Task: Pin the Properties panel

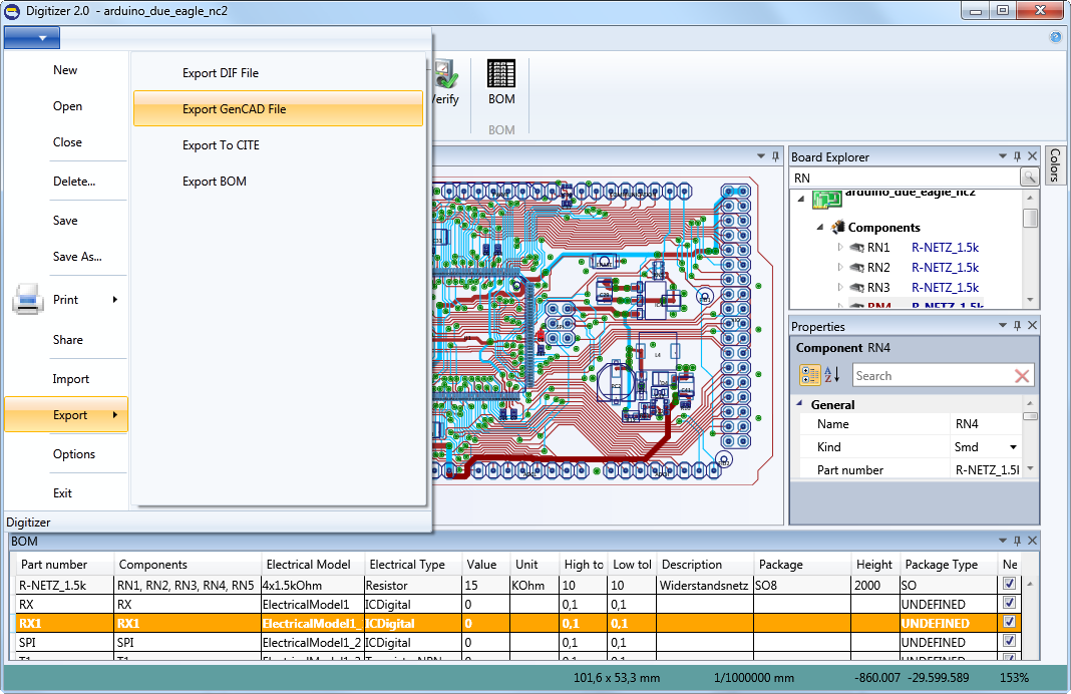Action: (1017, 326)
